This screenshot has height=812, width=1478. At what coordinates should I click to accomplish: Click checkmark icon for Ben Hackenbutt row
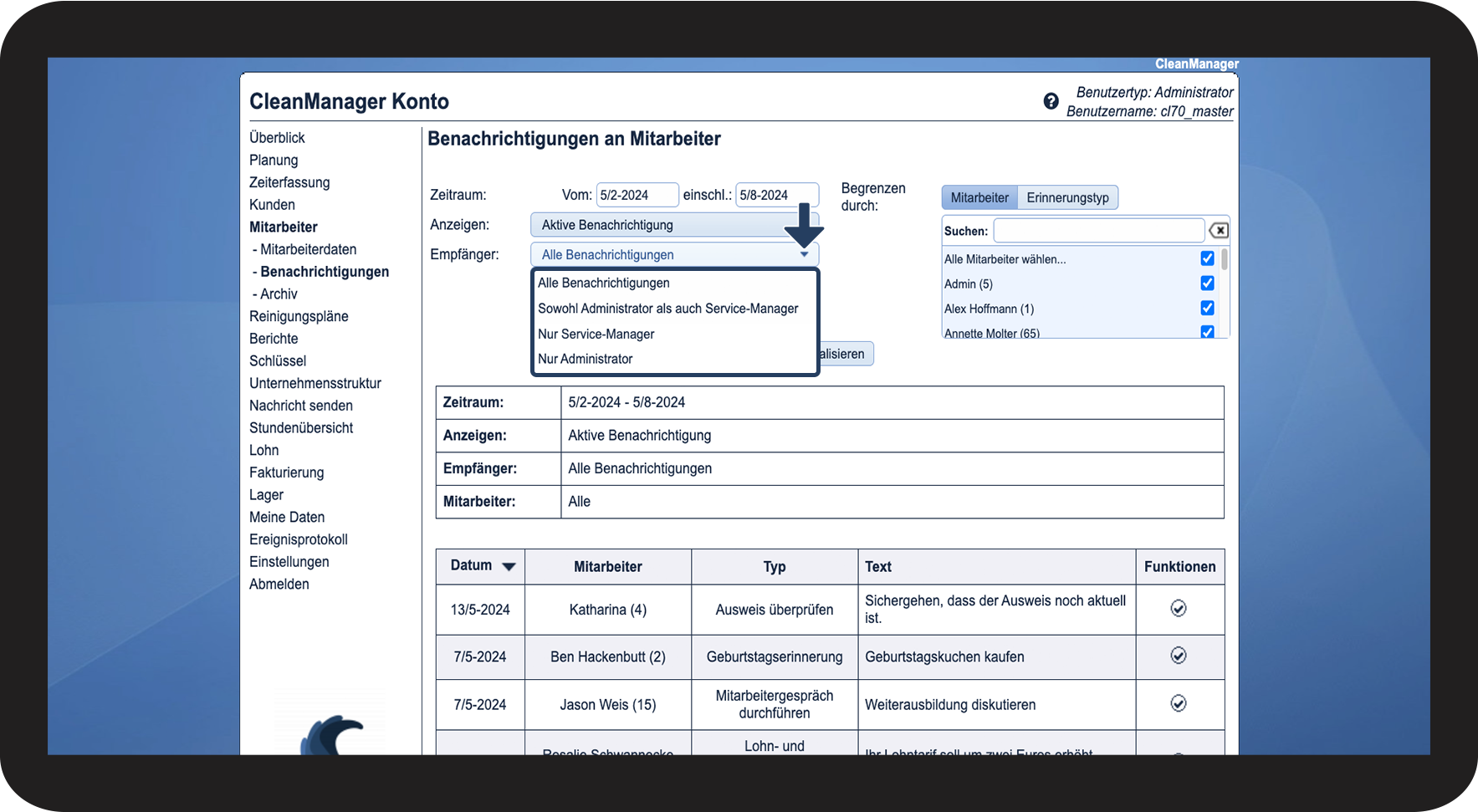coord(1178,656)
